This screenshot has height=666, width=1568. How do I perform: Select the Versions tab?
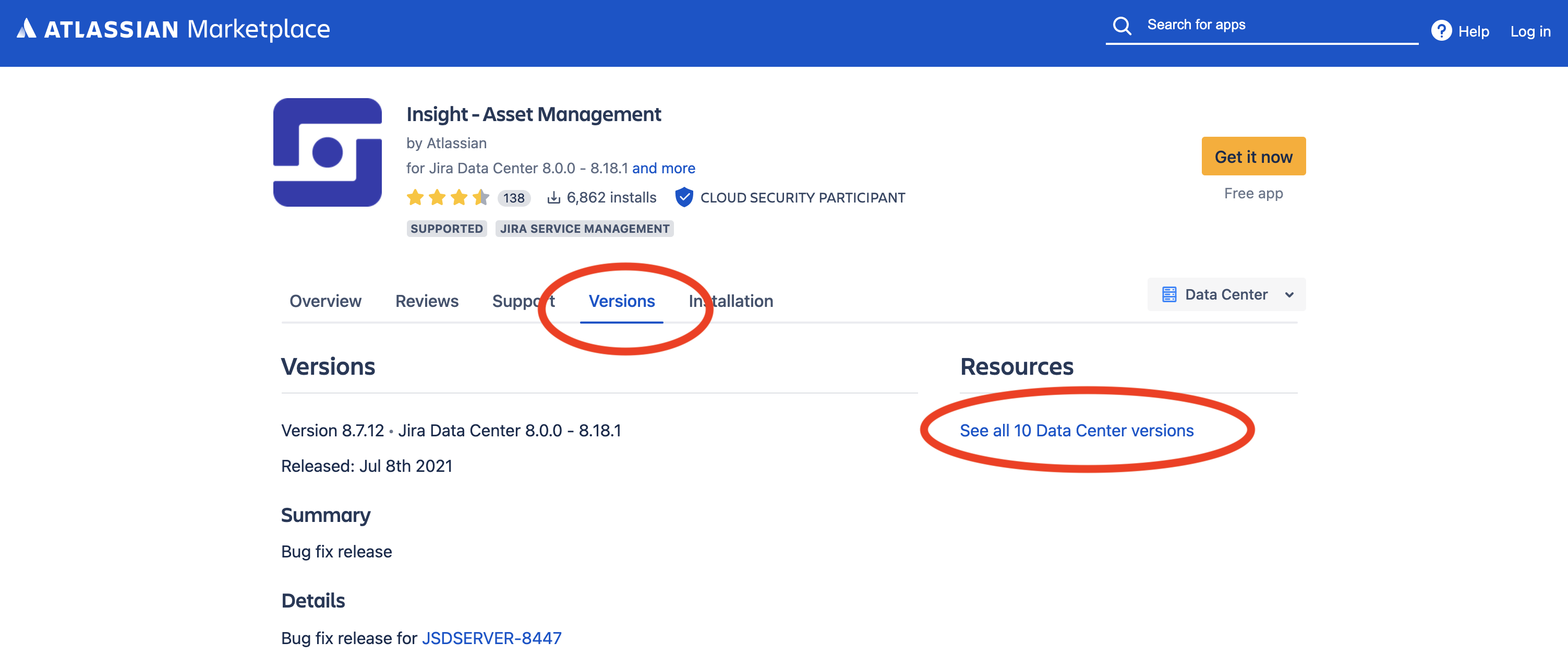coord(621,301)
